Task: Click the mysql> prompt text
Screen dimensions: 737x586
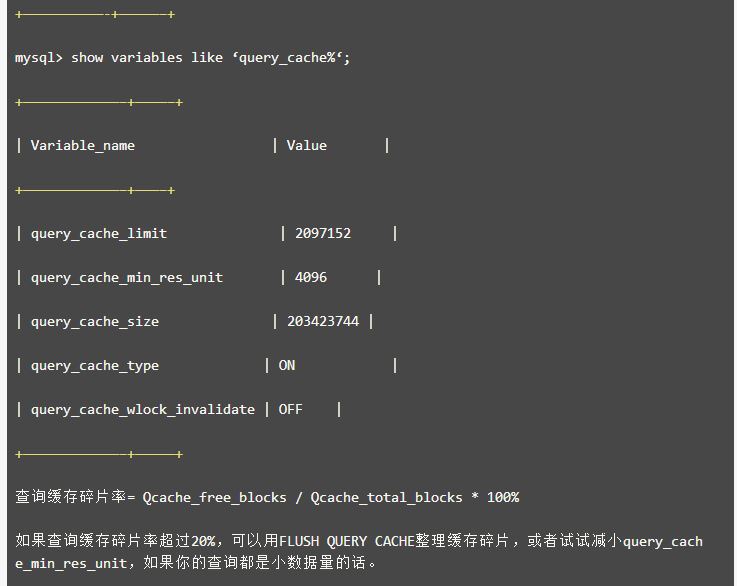Action: [x=39, y=58]
